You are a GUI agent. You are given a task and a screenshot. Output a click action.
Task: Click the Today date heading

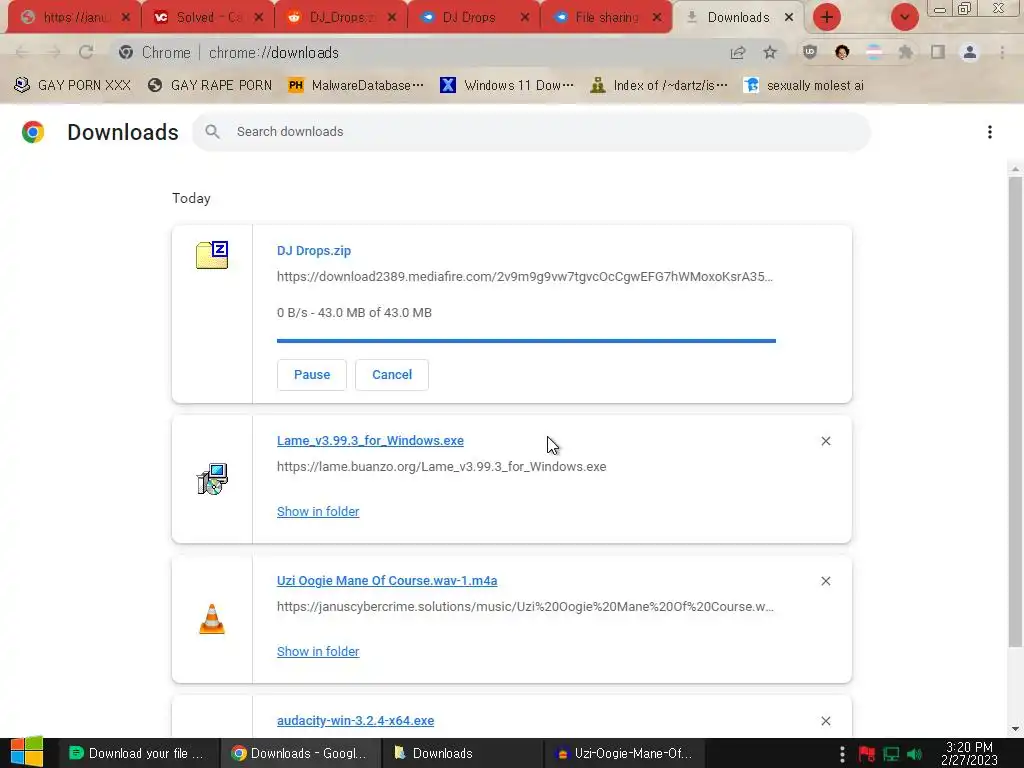click(x=191, y=199)
